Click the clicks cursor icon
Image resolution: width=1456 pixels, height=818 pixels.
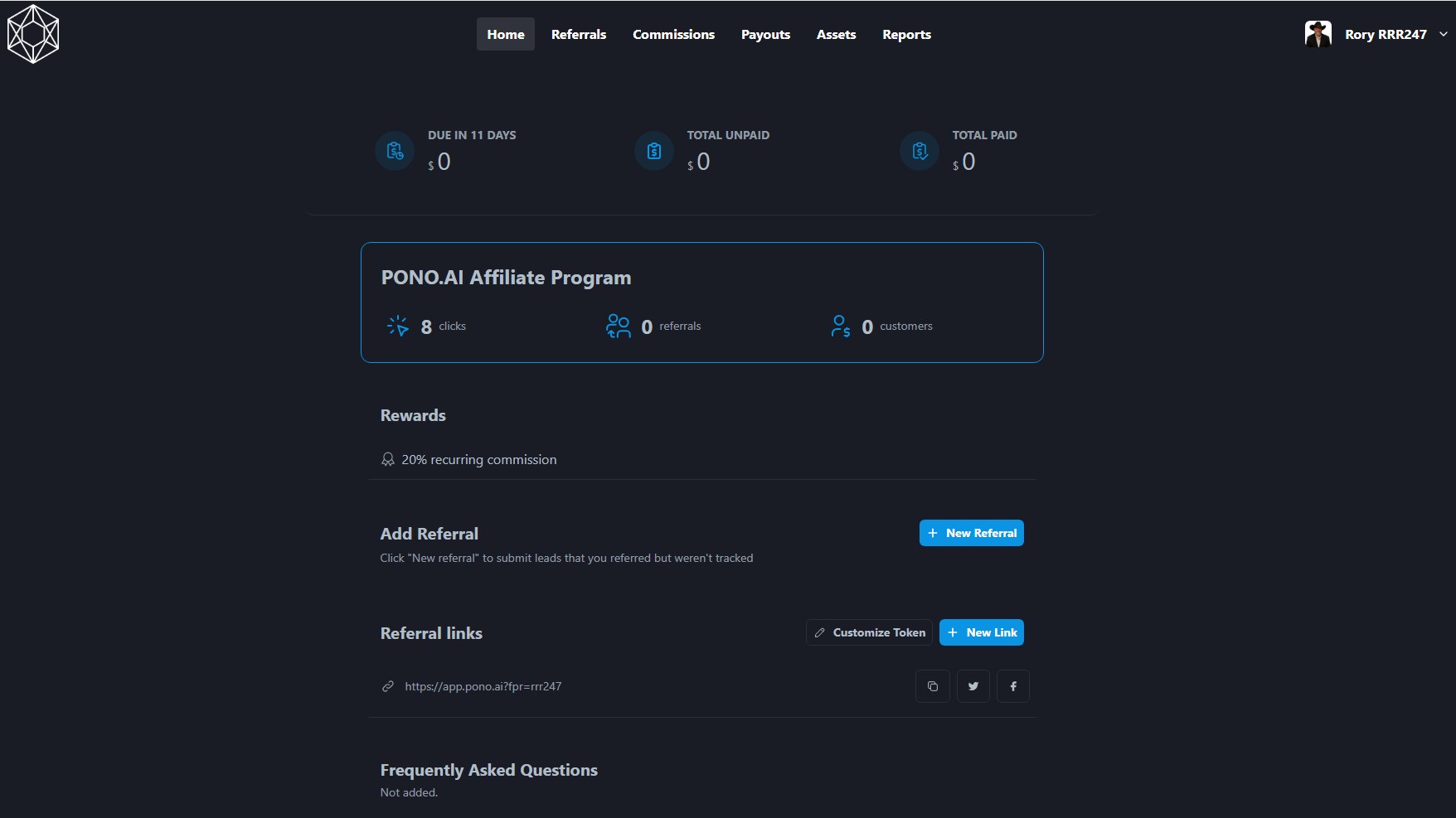398,326
